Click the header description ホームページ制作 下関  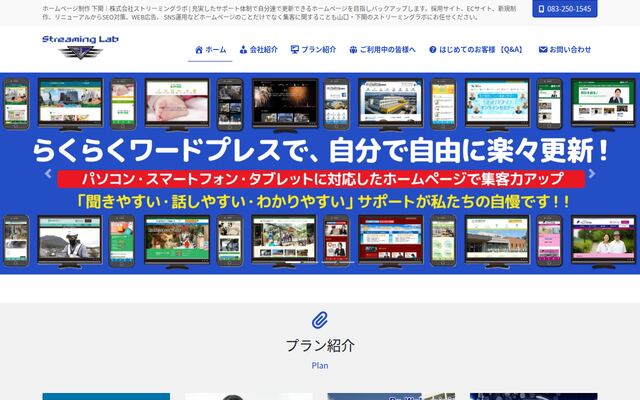[x=280, y=13]
